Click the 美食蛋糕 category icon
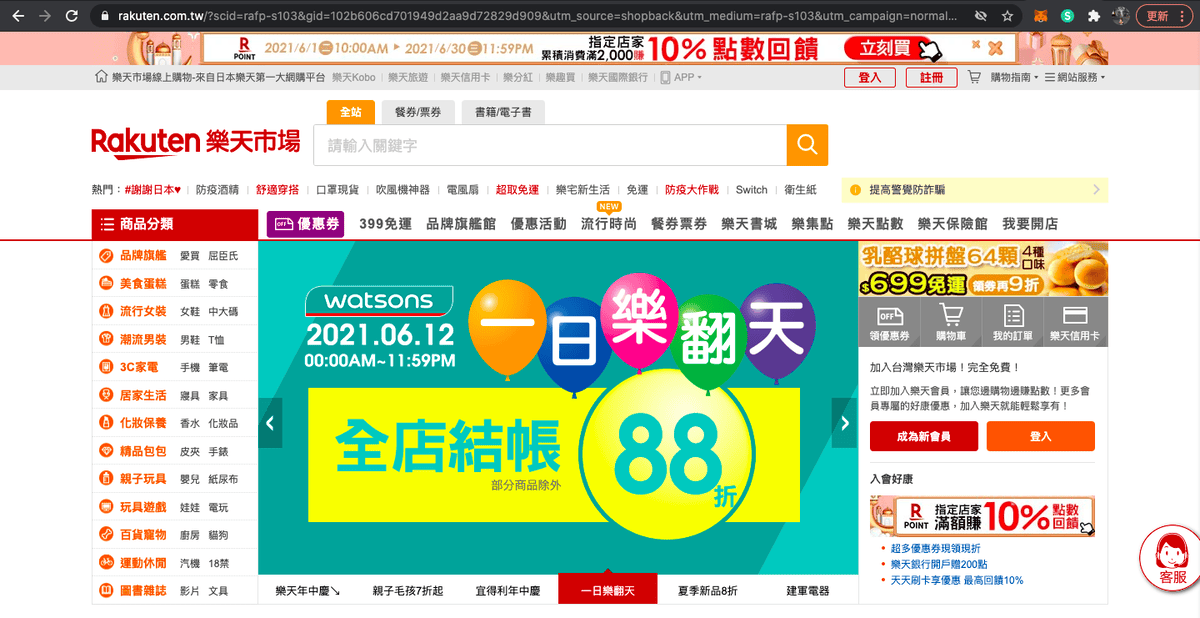The image size is (1200, 618). [x=106, y=284]
